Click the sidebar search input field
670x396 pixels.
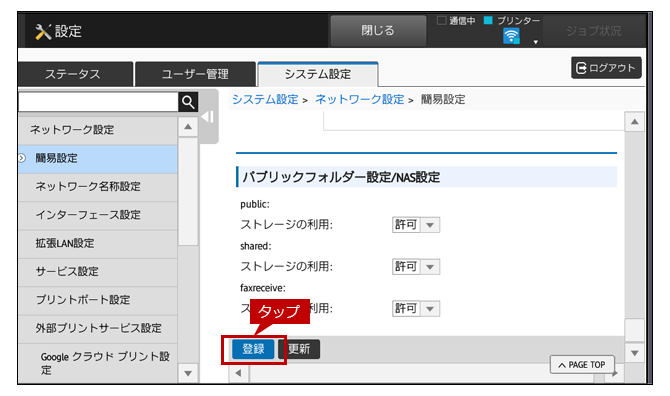point(98,102)
